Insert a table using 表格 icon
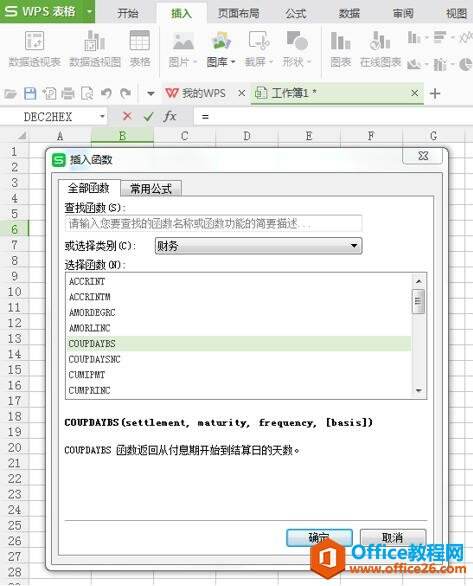Screen dimensions: 473x586 [x=139, y=41]
